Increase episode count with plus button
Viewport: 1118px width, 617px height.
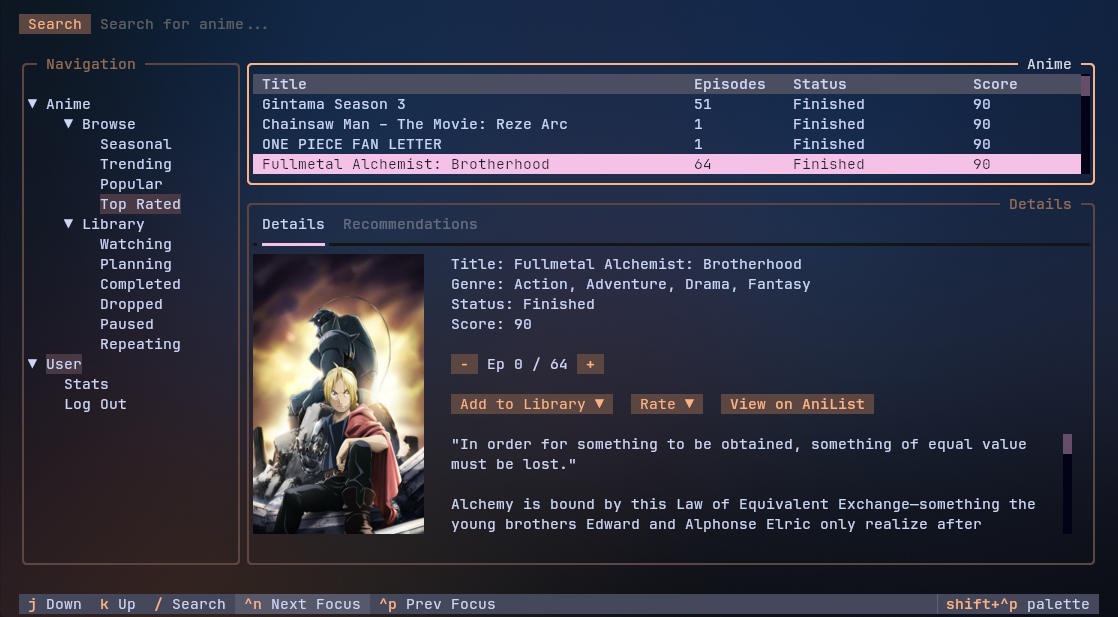coord(590,364)
